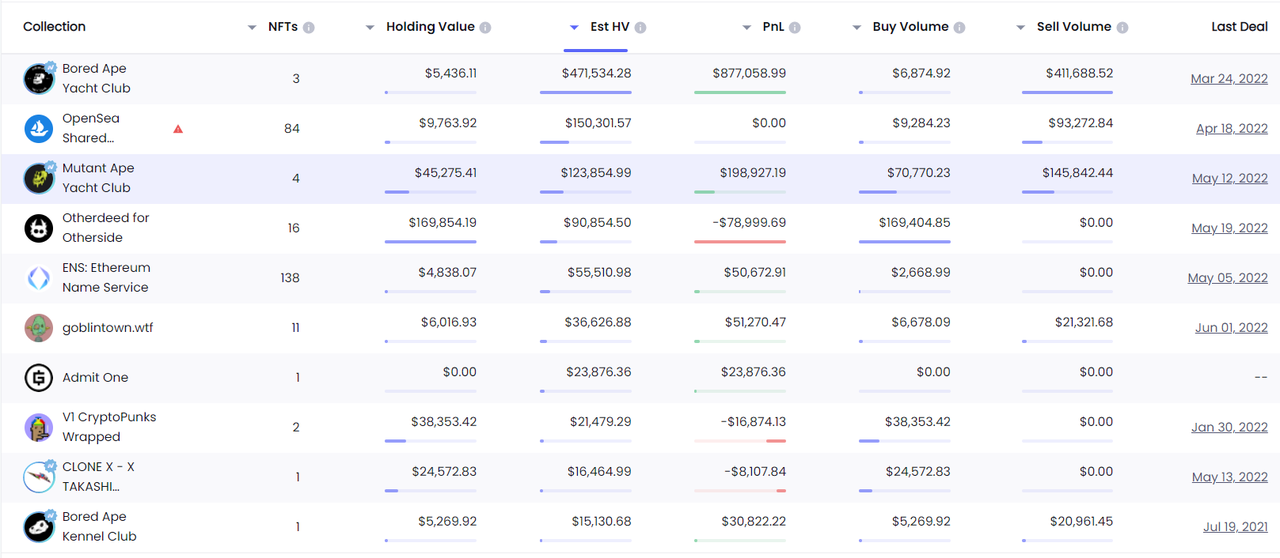Click the info icon next to Buy Volume

(959, 27)
